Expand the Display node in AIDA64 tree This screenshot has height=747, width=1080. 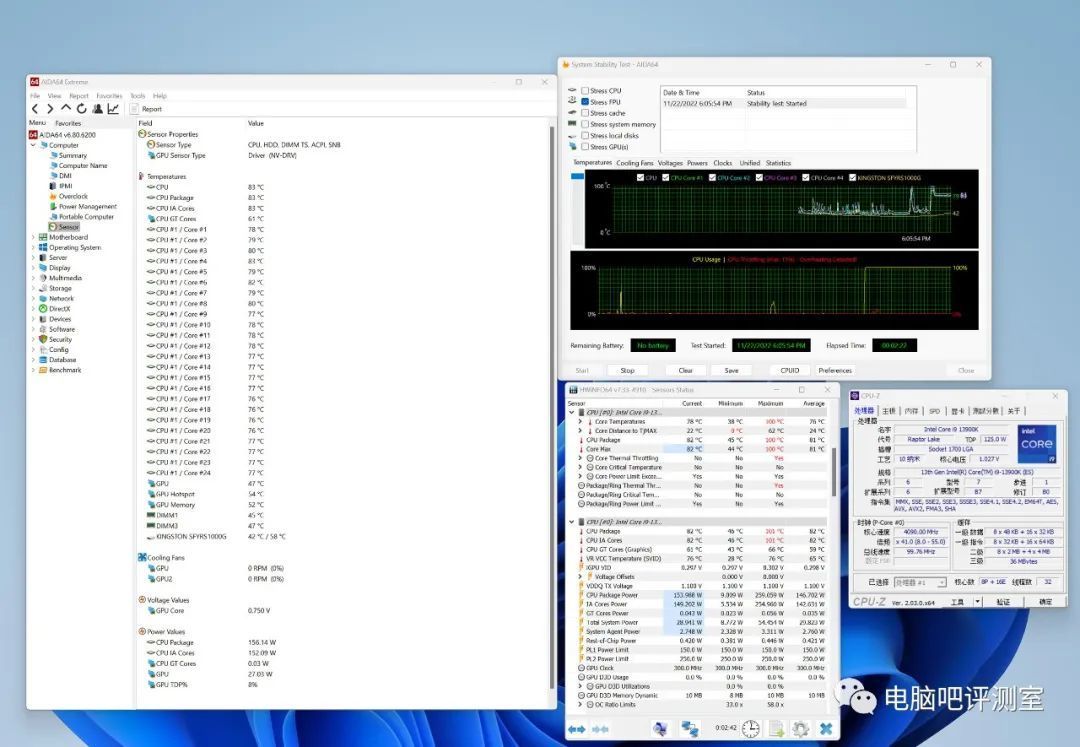click(33, 268)
